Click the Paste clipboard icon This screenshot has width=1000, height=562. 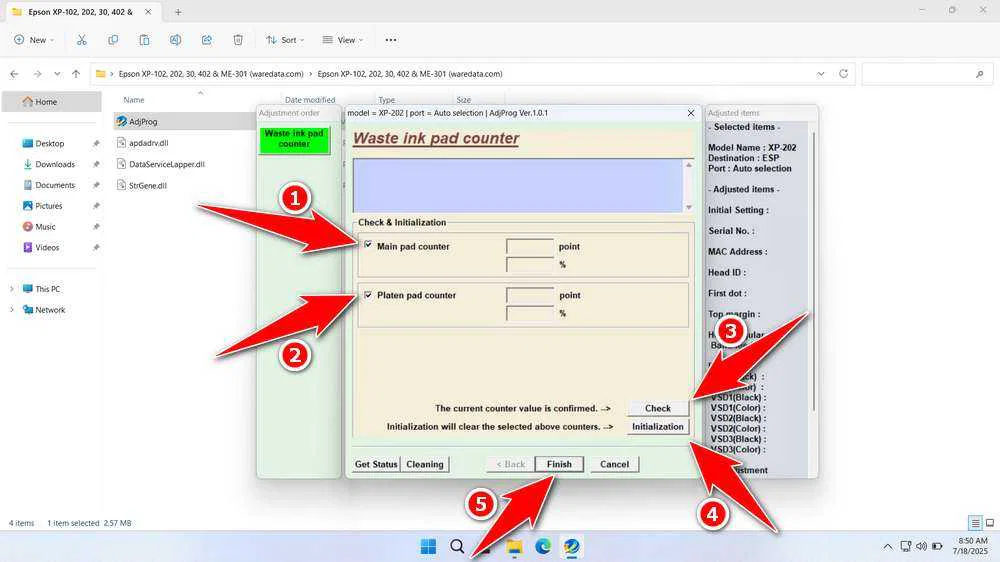click(x=144, y=40)
